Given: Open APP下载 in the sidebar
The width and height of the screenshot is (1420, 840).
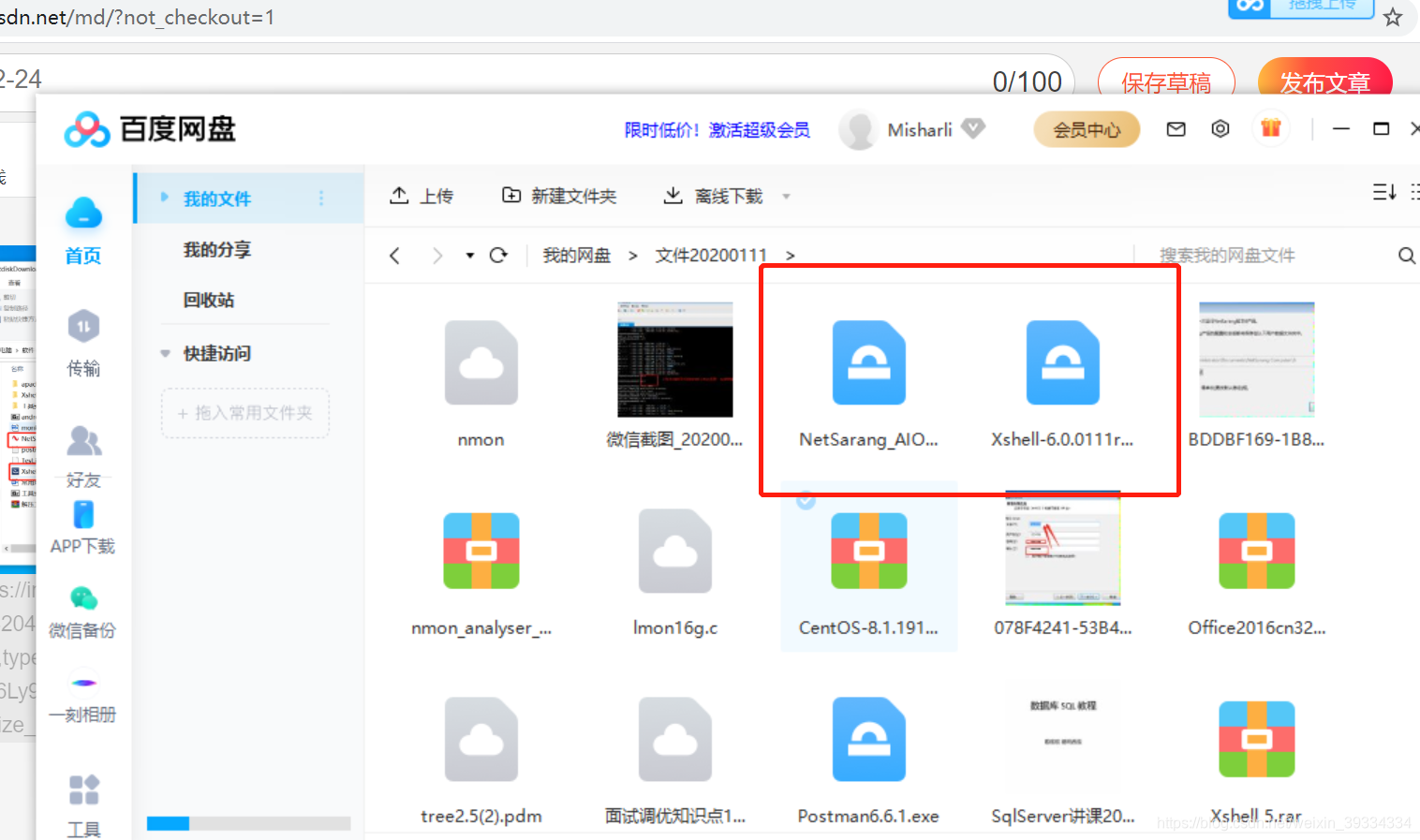Looking at the screenshot, I should coord(83,528).
